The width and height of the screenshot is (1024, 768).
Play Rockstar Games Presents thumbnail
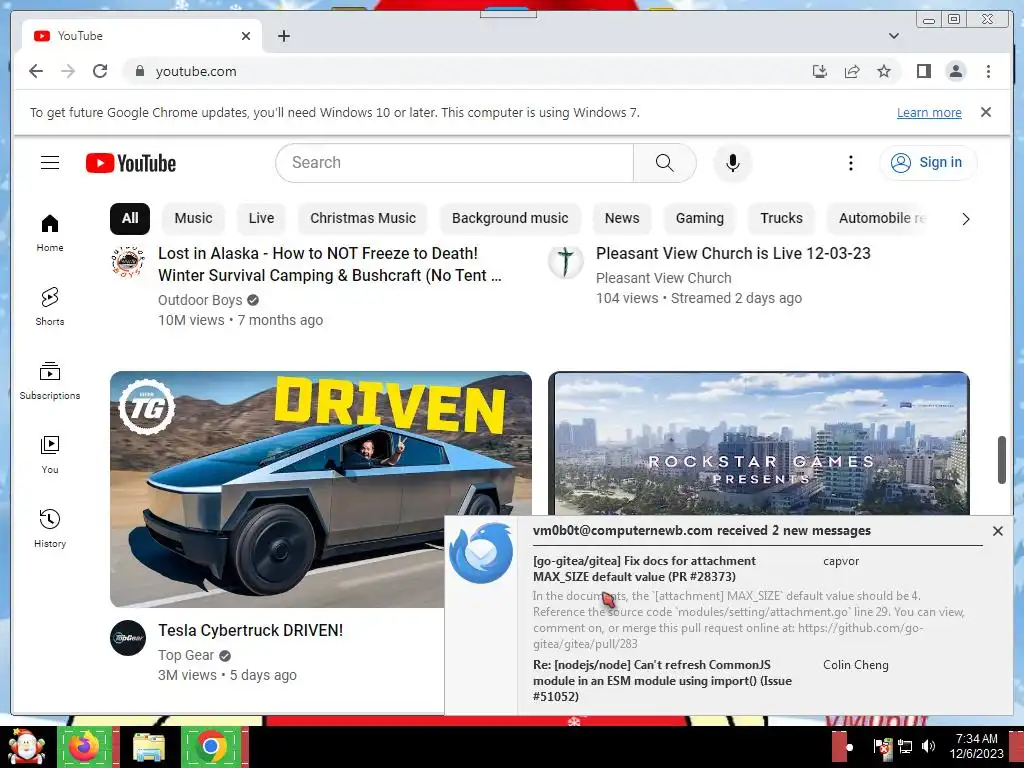click(x=759, y=443)
